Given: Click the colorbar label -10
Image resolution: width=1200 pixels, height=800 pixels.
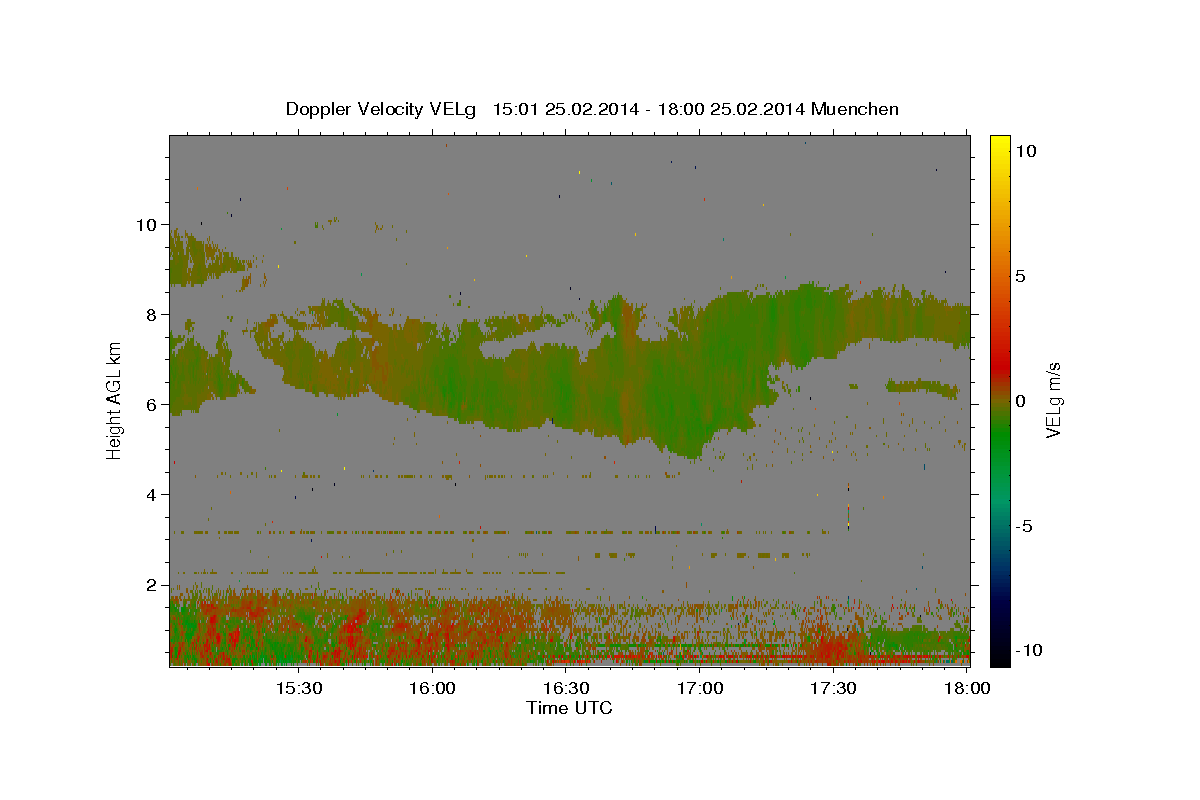Looking at the screenshot, I should 1028,651.
